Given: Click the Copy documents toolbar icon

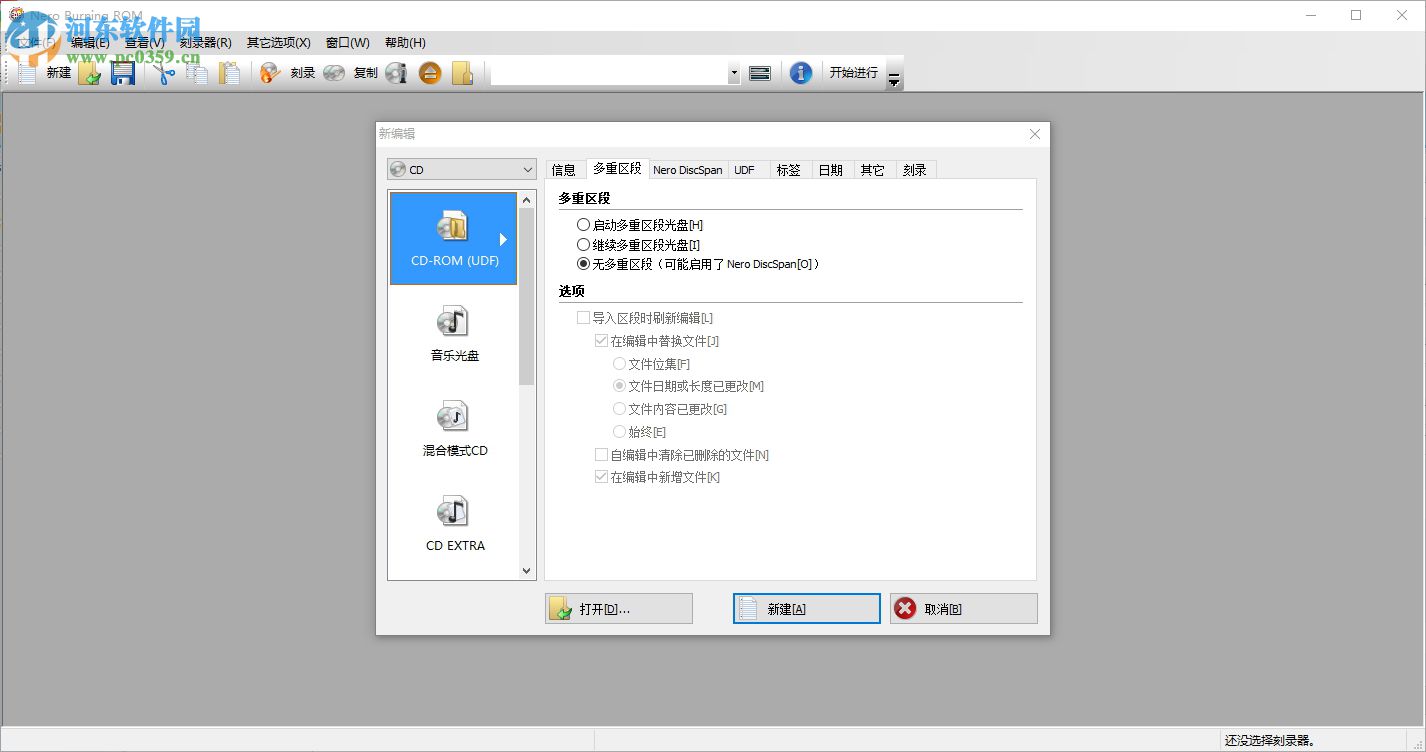Looking at the screenshot, I should [x=197, y=73].
